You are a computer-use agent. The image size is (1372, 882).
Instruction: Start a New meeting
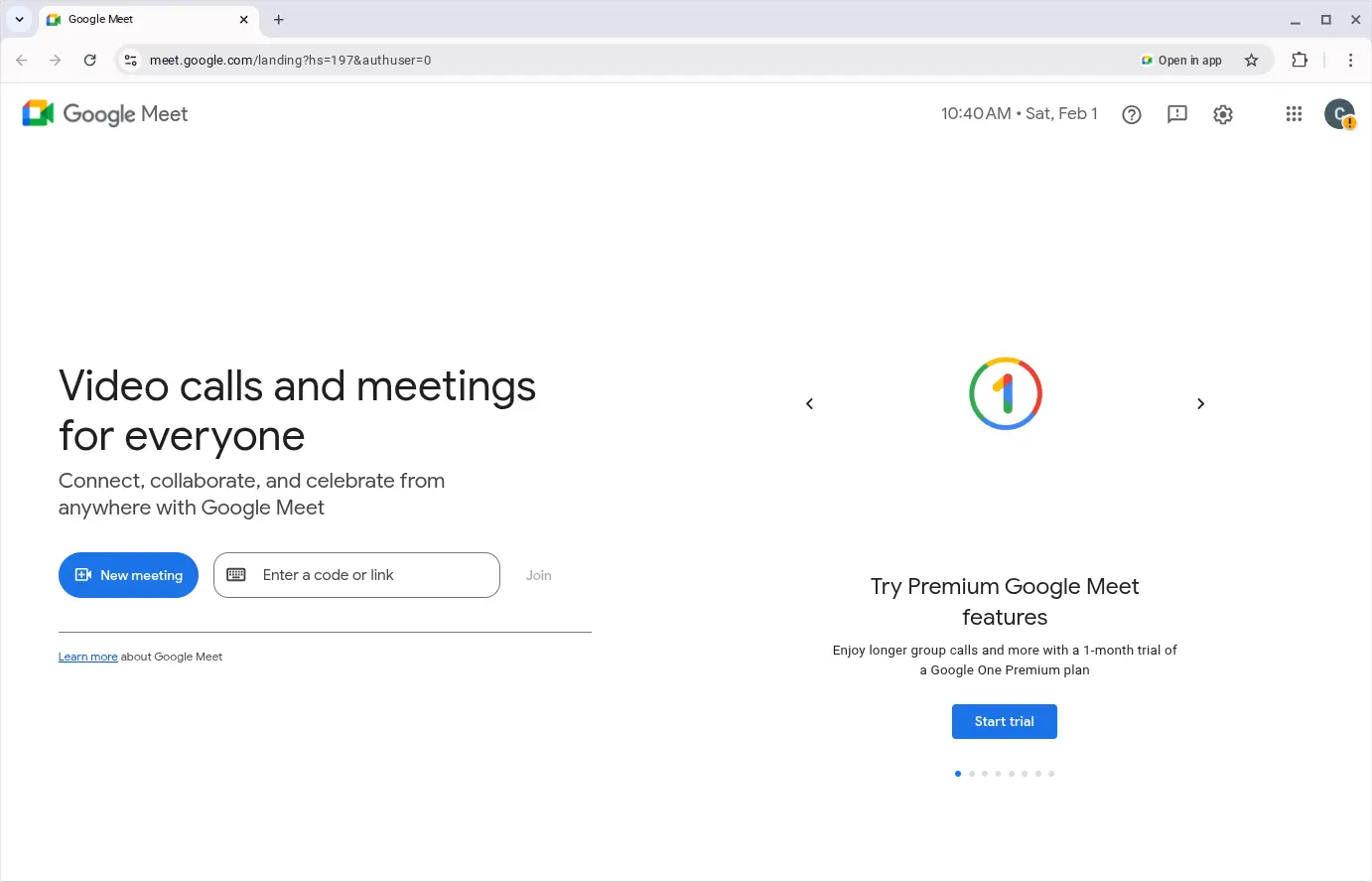click(x=128, y=575)
